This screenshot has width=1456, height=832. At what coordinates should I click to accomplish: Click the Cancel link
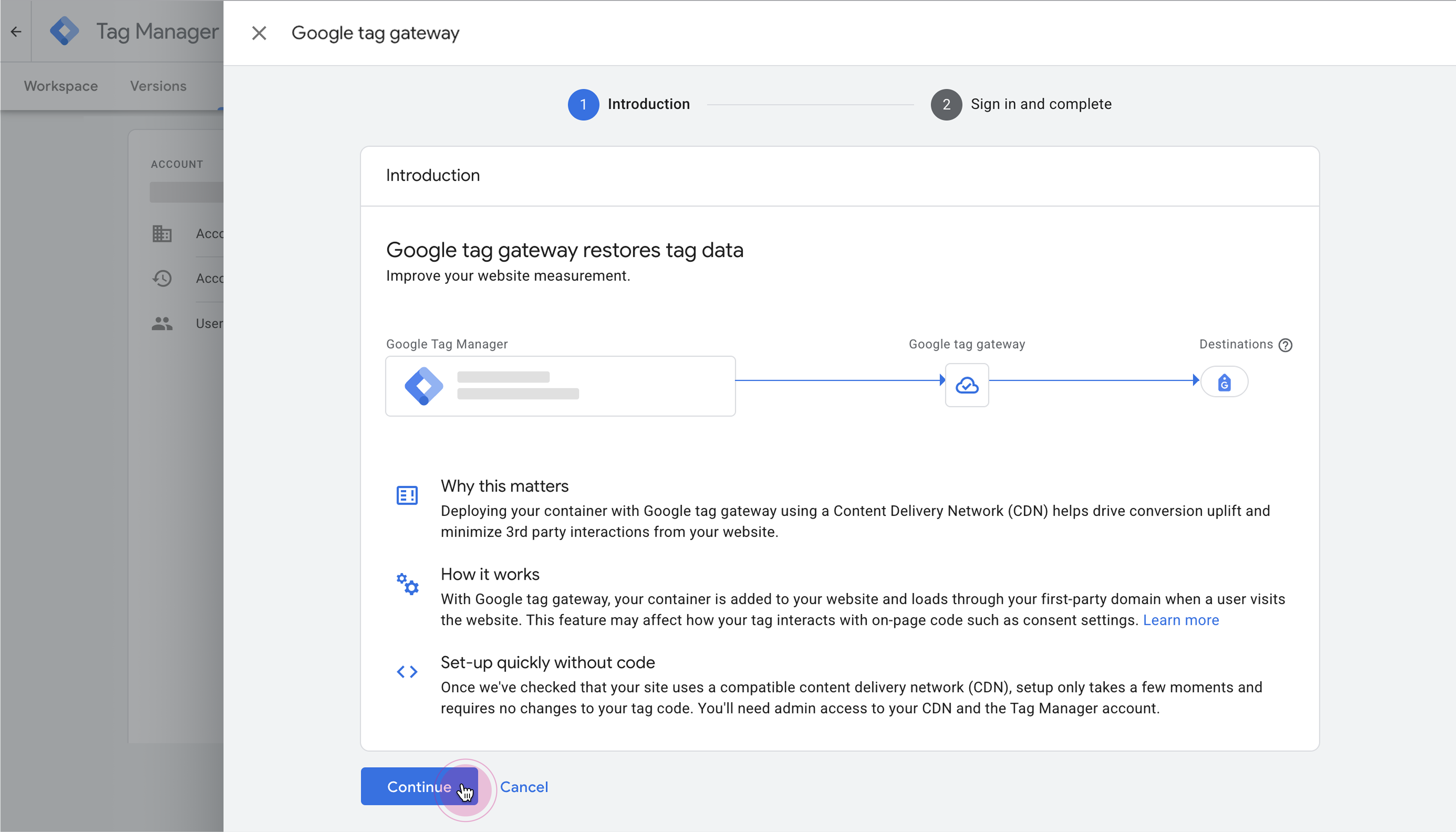click(523, 787)
